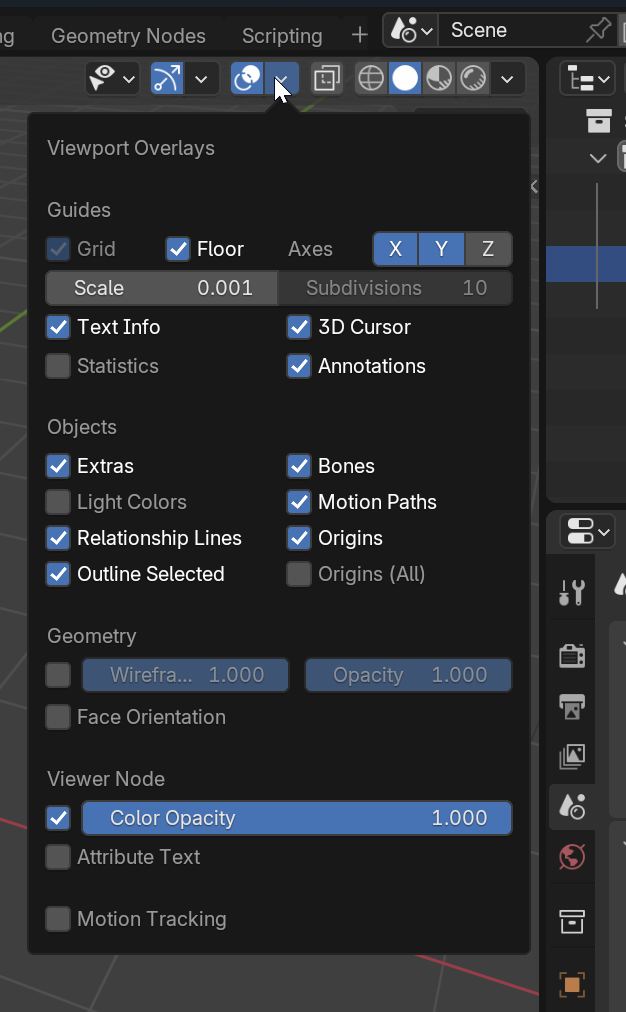
Task: Open the World properties tab
Action: (x=572, y=857)
